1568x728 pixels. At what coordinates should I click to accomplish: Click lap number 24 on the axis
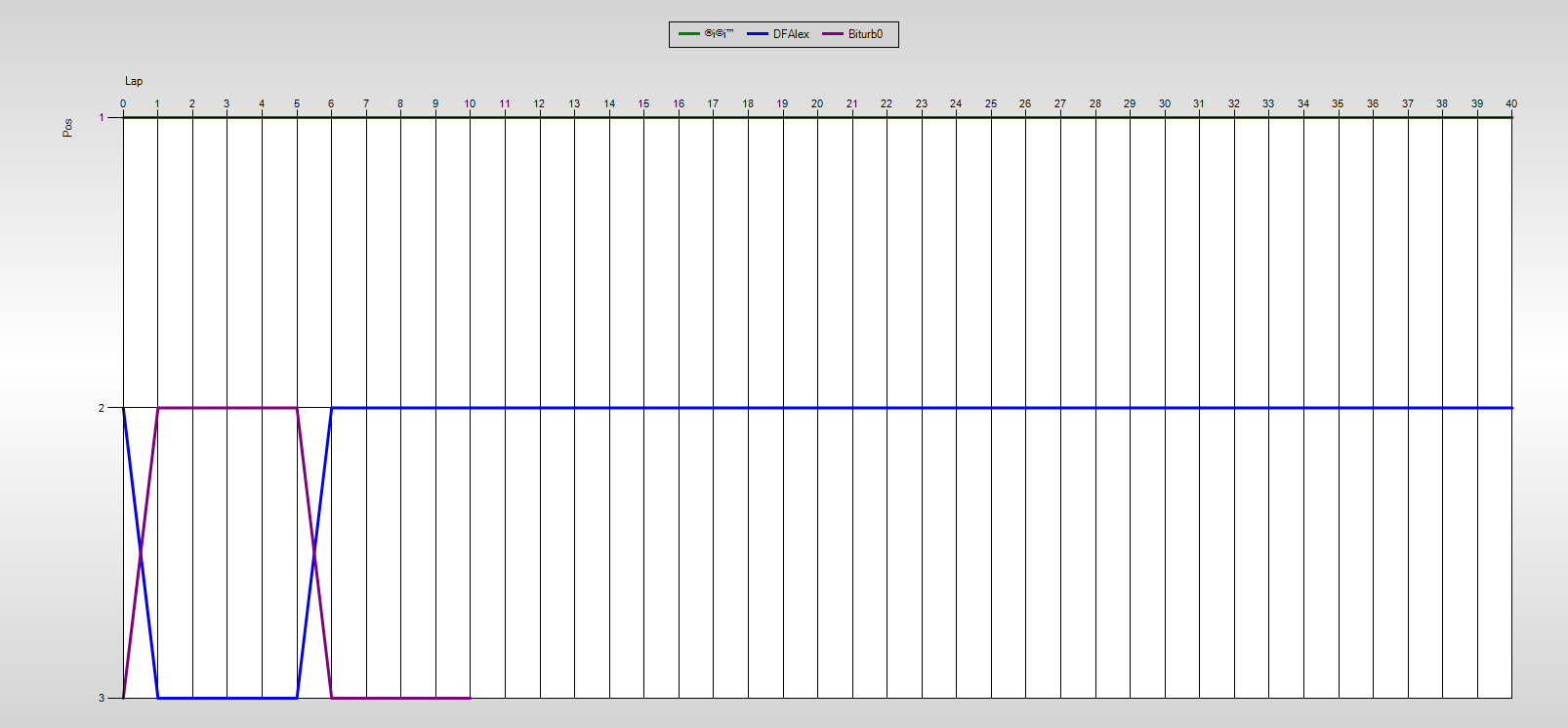(956, 103)
